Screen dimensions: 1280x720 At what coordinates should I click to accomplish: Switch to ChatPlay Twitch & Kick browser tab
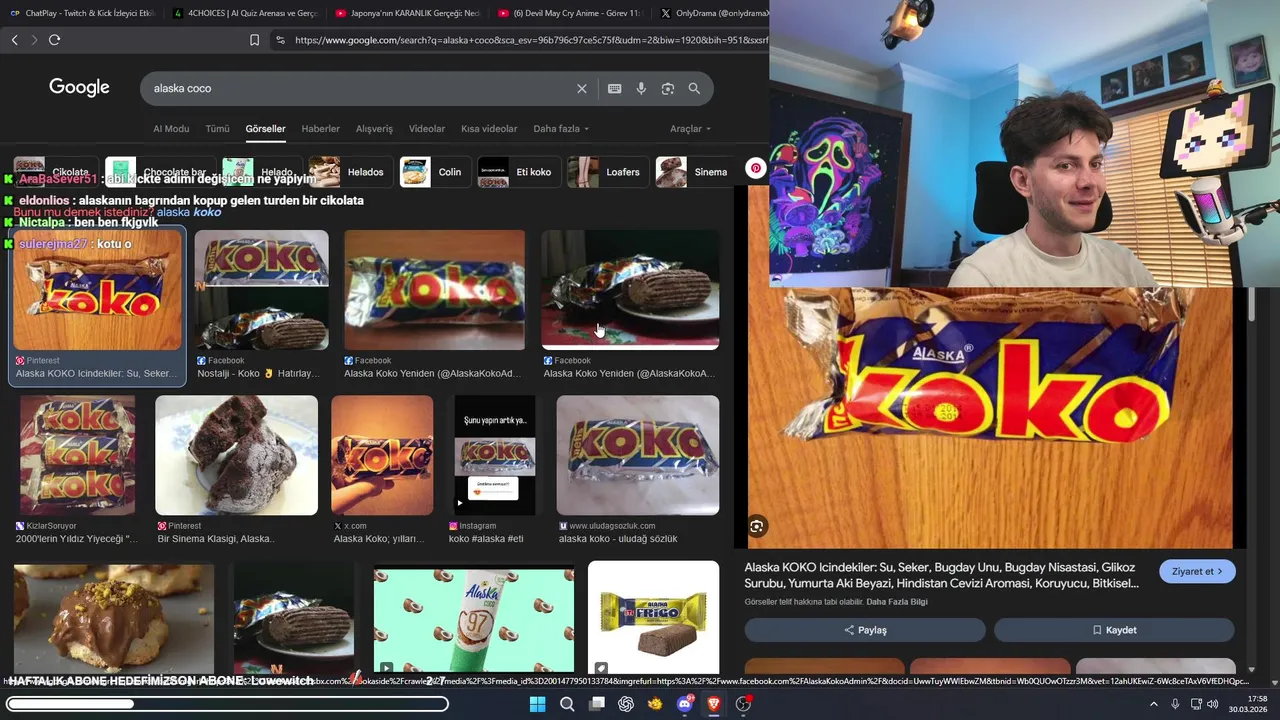(x=80, y=13)
